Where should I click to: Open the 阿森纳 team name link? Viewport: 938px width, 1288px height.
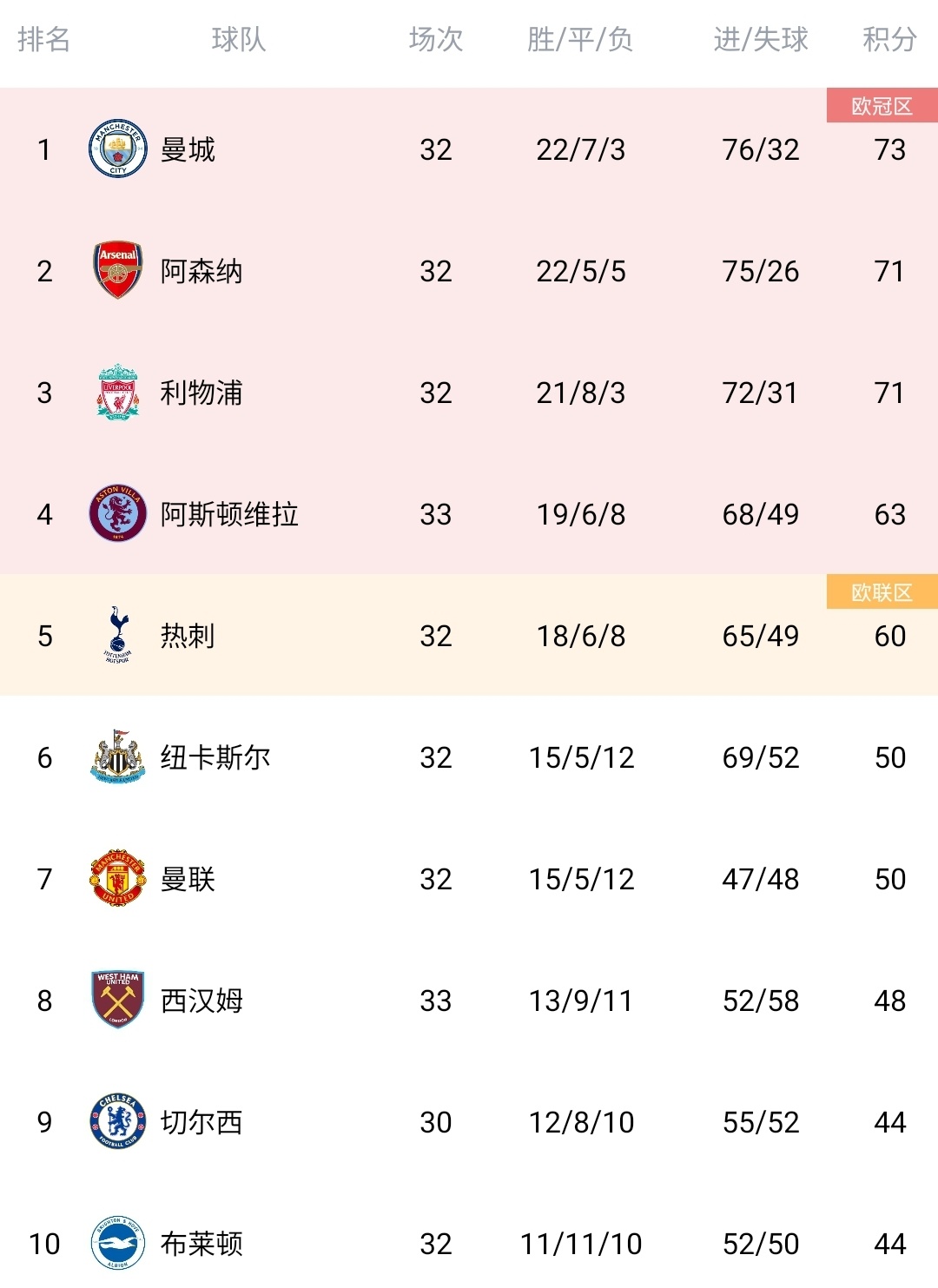point(201,271)
